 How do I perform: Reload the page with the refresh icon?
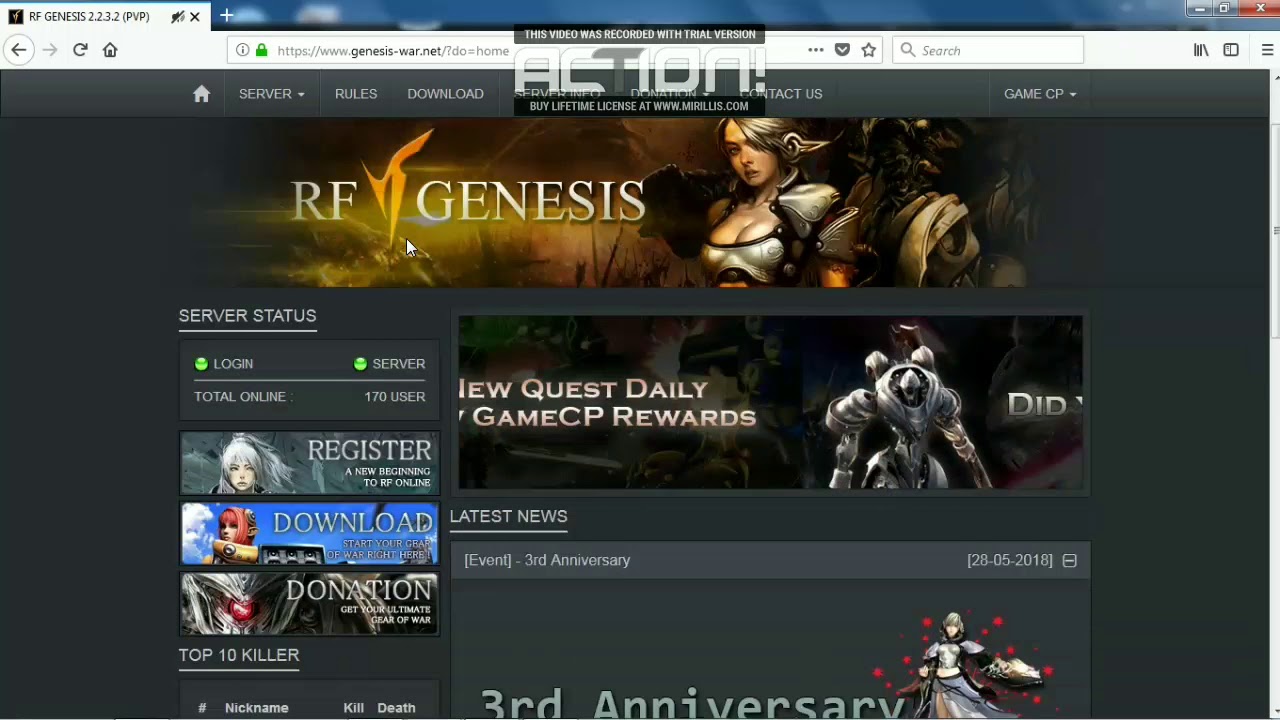pyautogui.click(x=80, y=50)
